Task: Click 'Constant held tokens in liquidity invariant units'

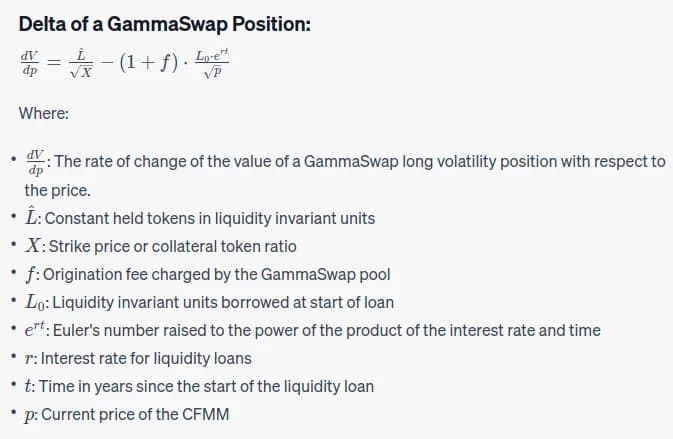Action: tap(210, 218)
